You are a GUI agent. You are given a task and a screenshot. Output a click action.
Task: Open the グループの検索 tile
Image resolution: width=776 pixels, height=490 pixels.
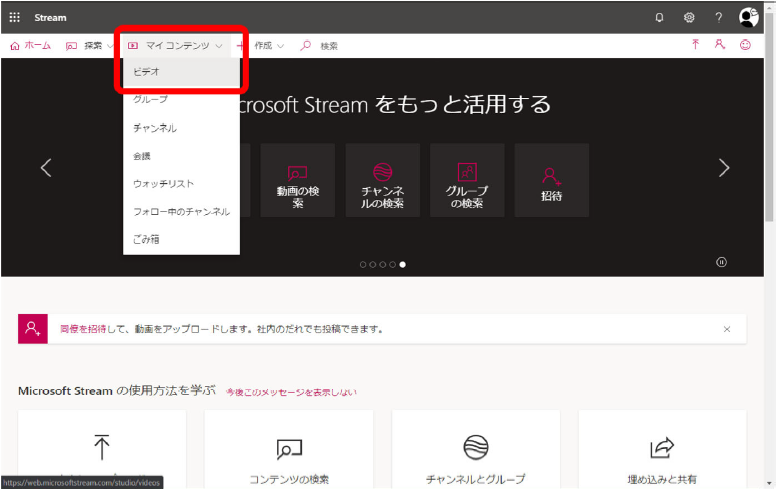pos(467,180)
